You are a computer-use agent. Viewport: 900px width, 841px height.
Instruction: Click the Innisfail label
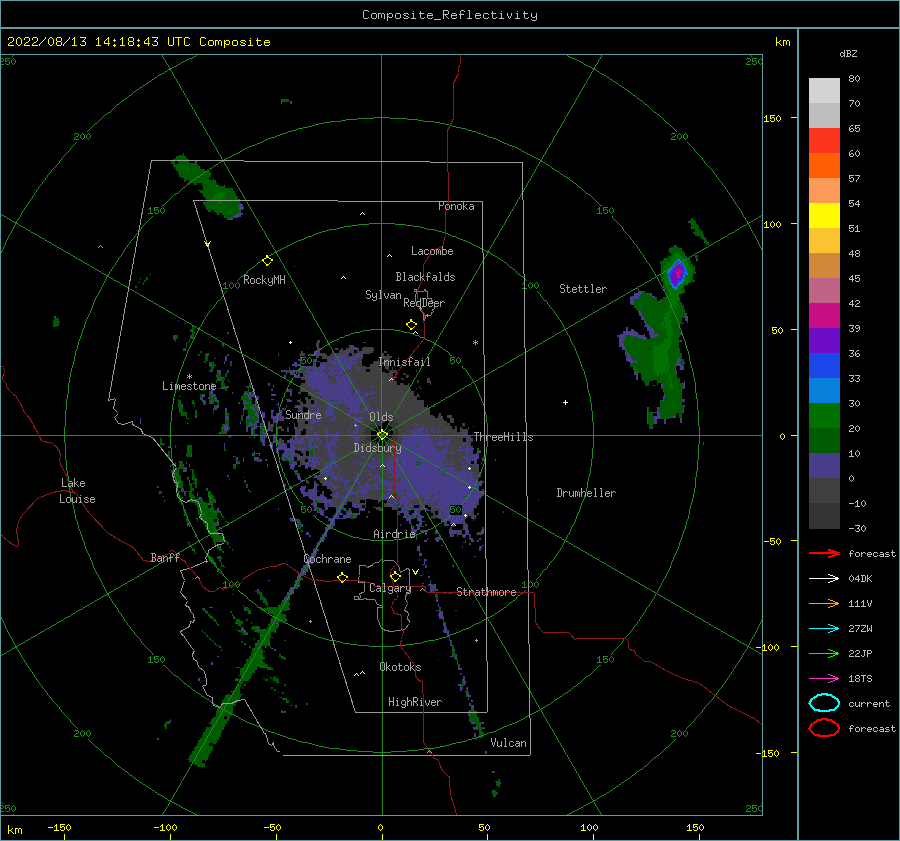tap(404, 362)
